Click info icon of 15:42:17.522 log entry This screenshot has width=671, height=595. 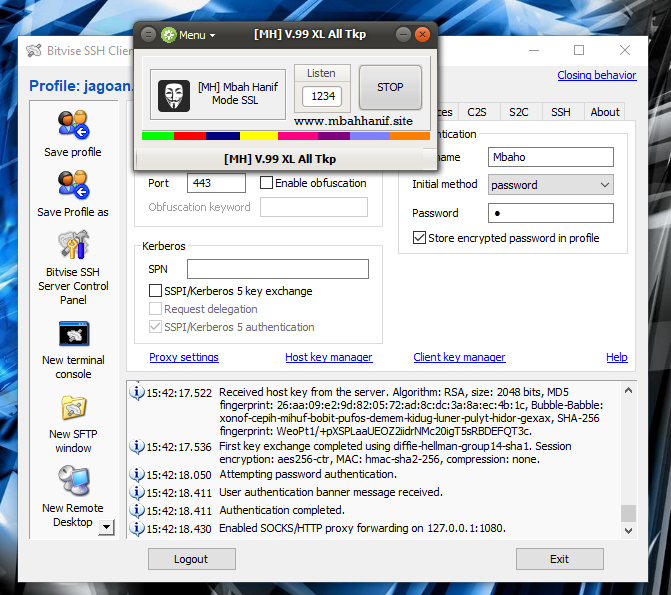[x=137, y=392]
